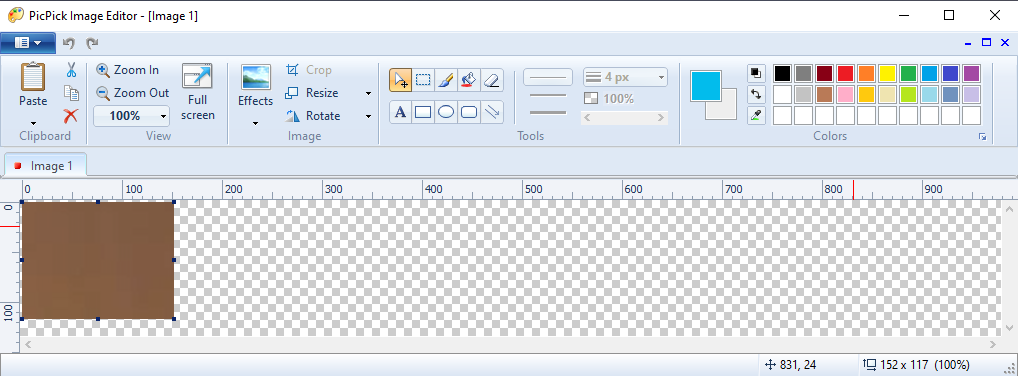Open the Effects image tool
The width and height of the screenshot is (1018, 376).
point(256,86)
